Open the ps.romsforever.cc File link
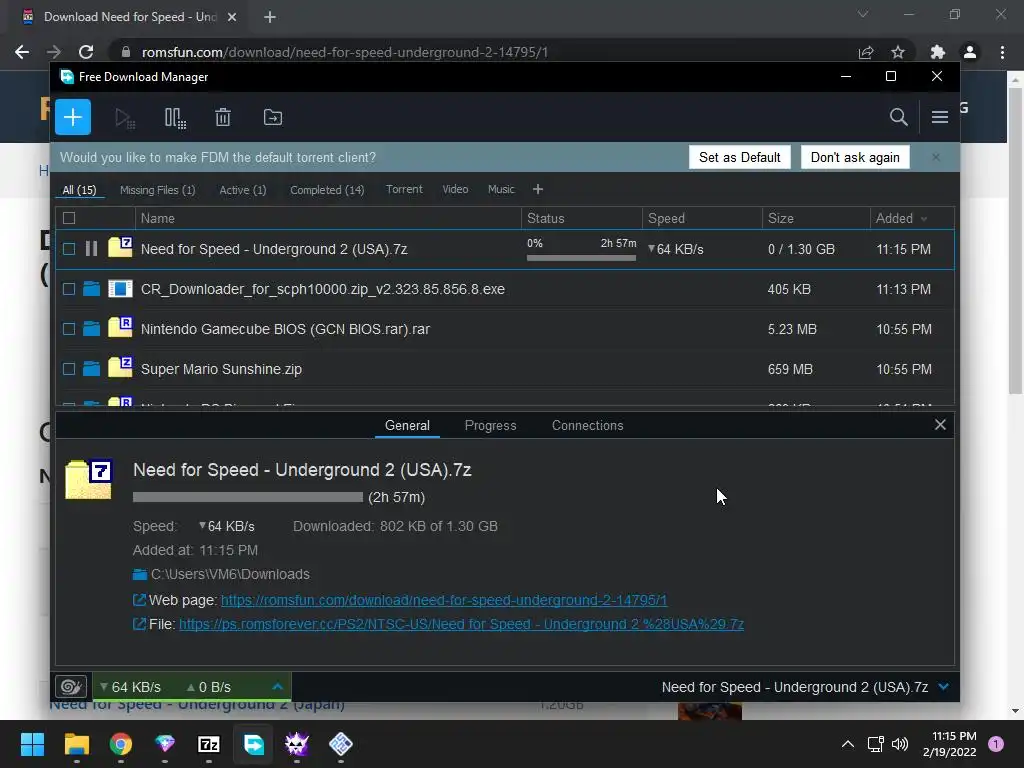The height and width of the screenshot is (768, 1024). pos(462,624)
